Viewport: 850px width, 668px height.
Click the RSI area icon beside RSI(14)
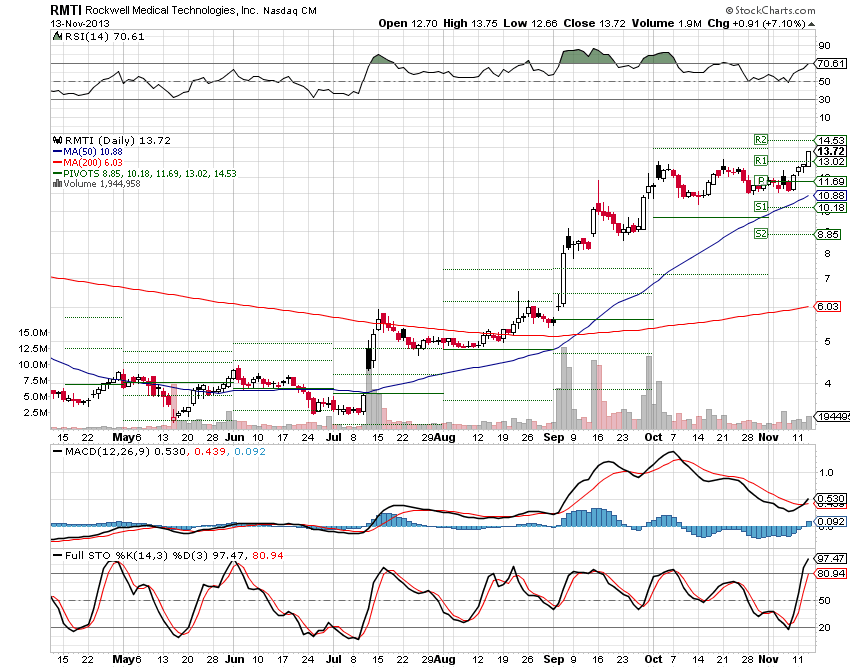57,36
